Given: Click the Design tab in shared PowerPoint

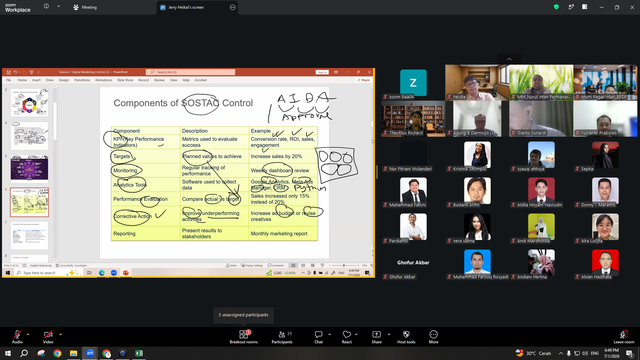Looking at the screenshot, I should click(x=64, y=80).
